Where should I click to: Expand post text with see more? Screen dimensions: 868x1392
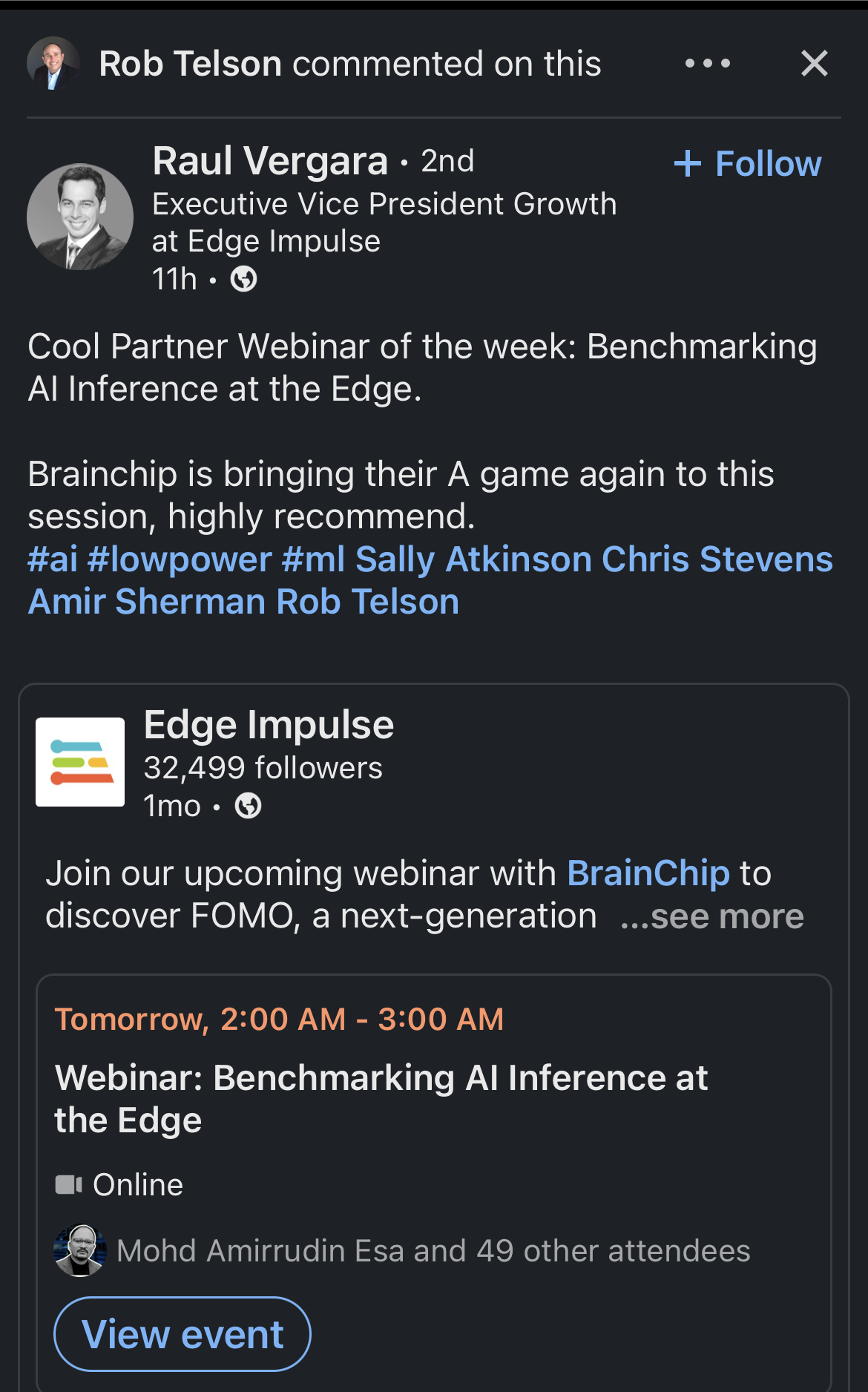(712, 916)
